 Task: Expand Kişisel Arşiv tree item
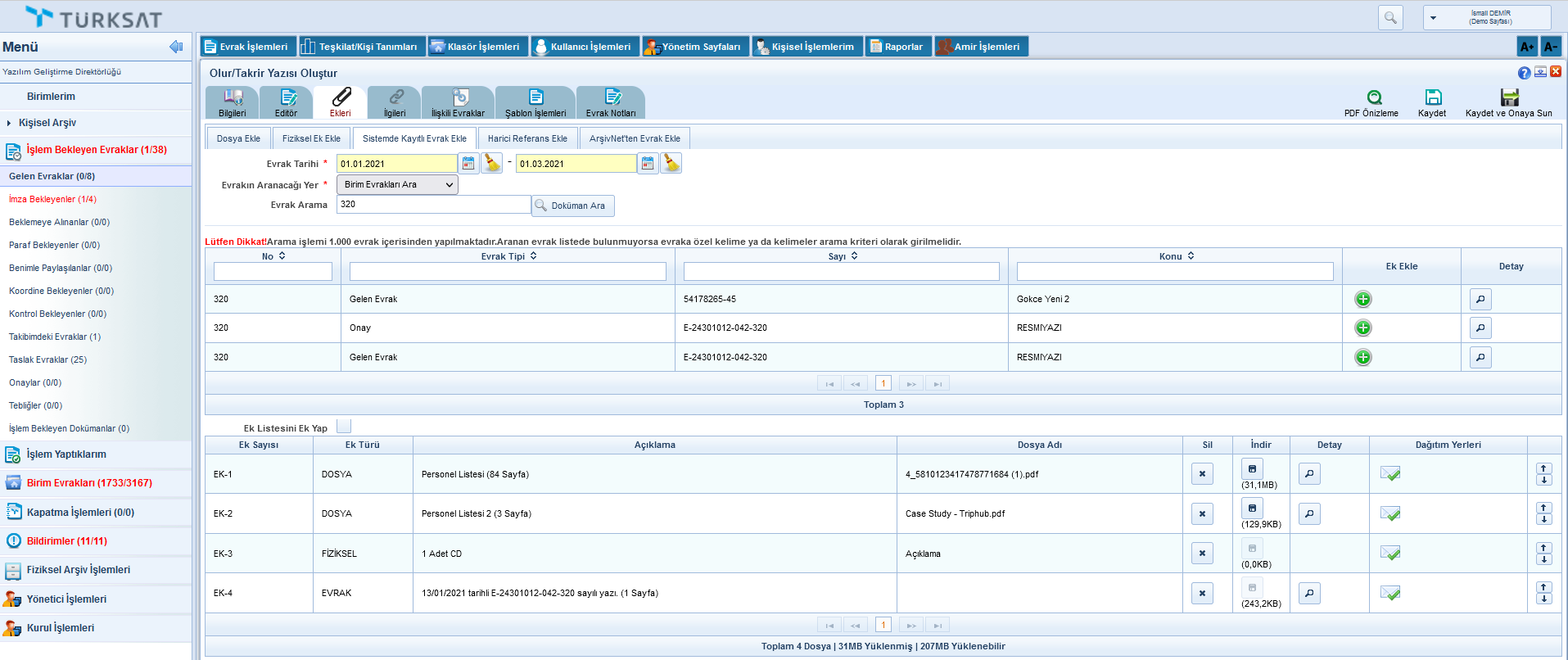coord(9,123)
